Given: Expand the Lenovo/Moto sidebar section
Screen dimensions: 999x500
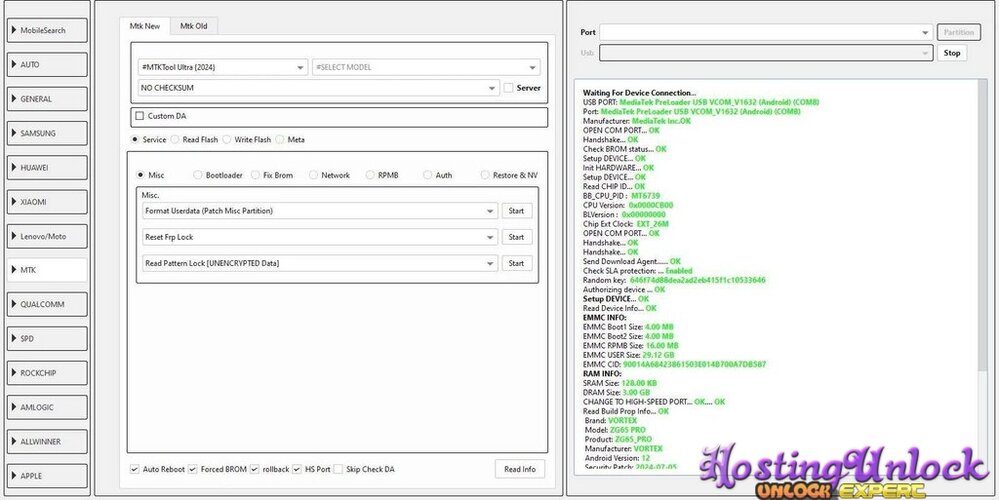Looking at the screenshot, I should tap(47, 236).
